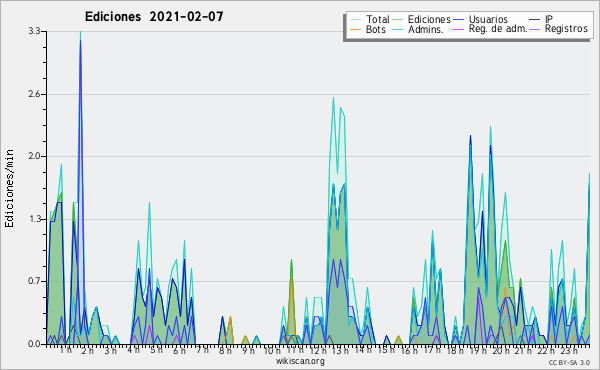600x370 pixels.
Task: Click the Total legend color line
Action: click(355, 20)
